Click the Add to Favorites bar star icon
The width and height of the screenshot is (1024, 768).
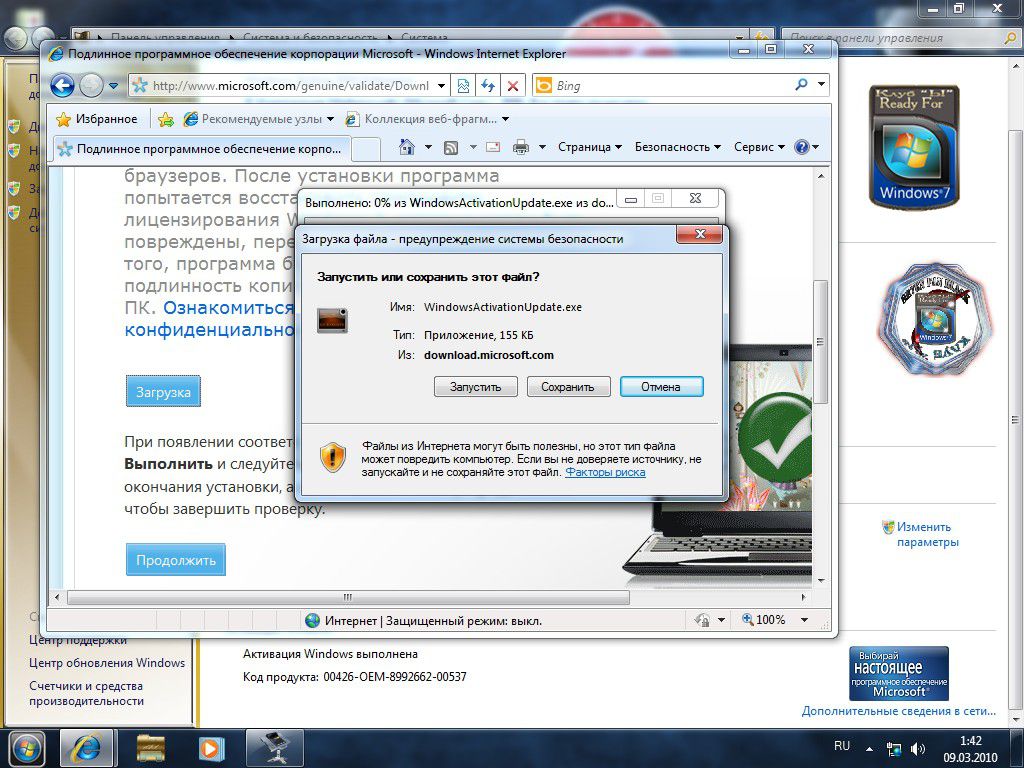pyautogui.click(x=166, y=119)
